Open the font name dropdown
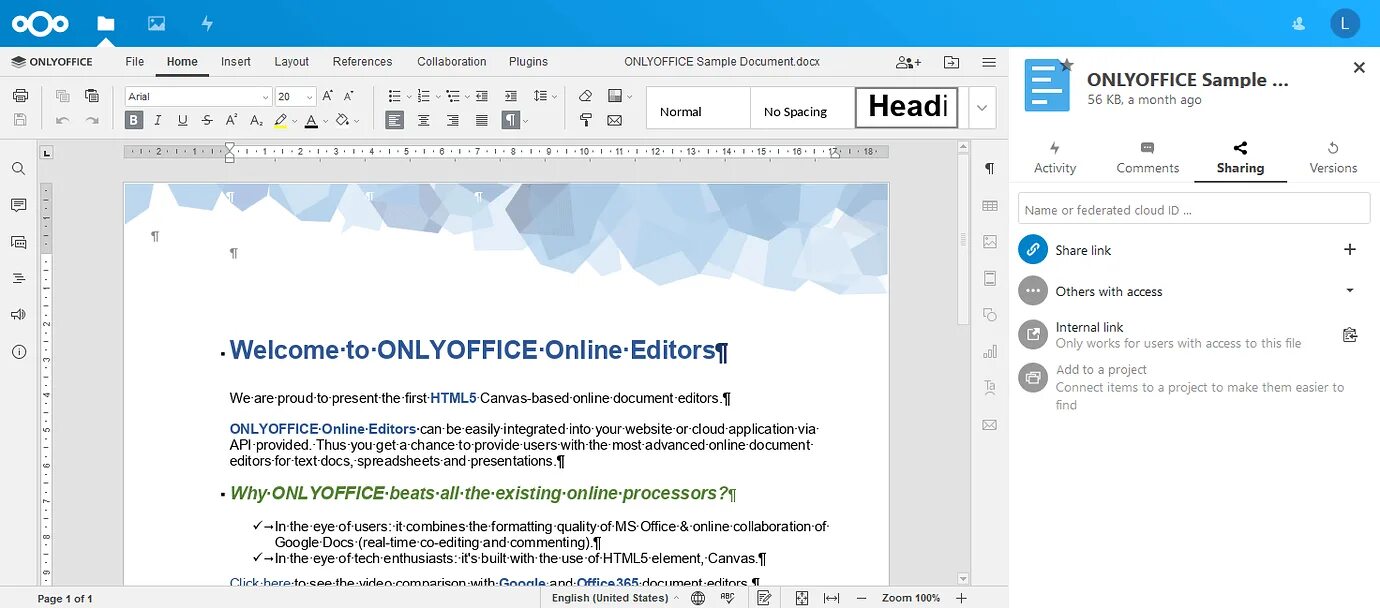Image resolution: width=1380 pixels, height=608 pixels. pyautogui.click(x=265, y=97)
